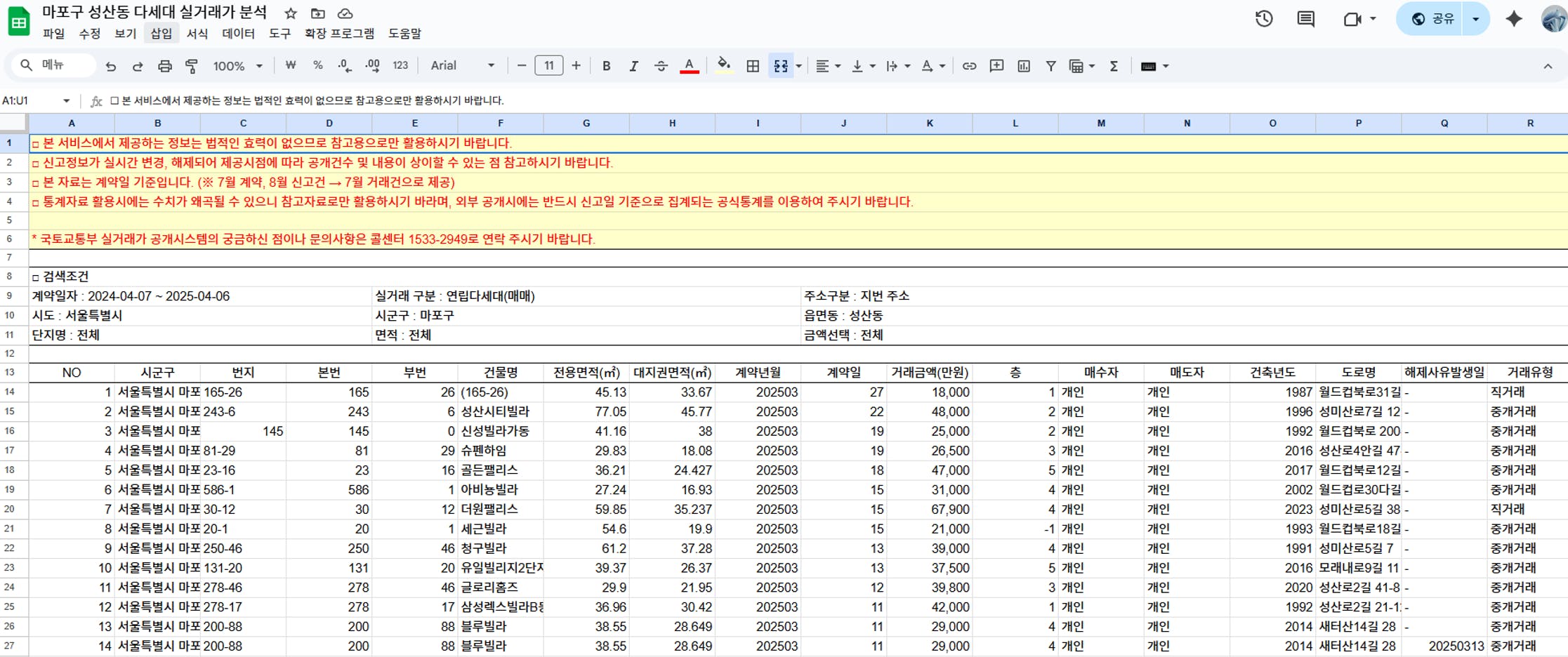Insert a chart using toolbar icon
The width and height of the screenshot is (1568, 657).
1024,66
